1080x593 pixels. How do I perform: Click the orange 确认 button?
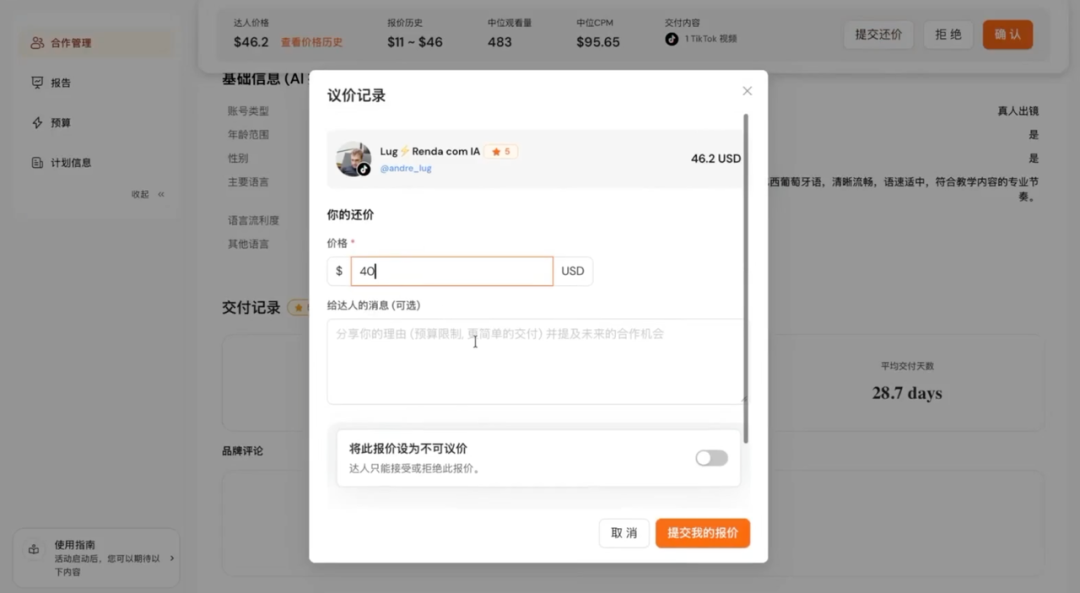[x=1007, y=34]
